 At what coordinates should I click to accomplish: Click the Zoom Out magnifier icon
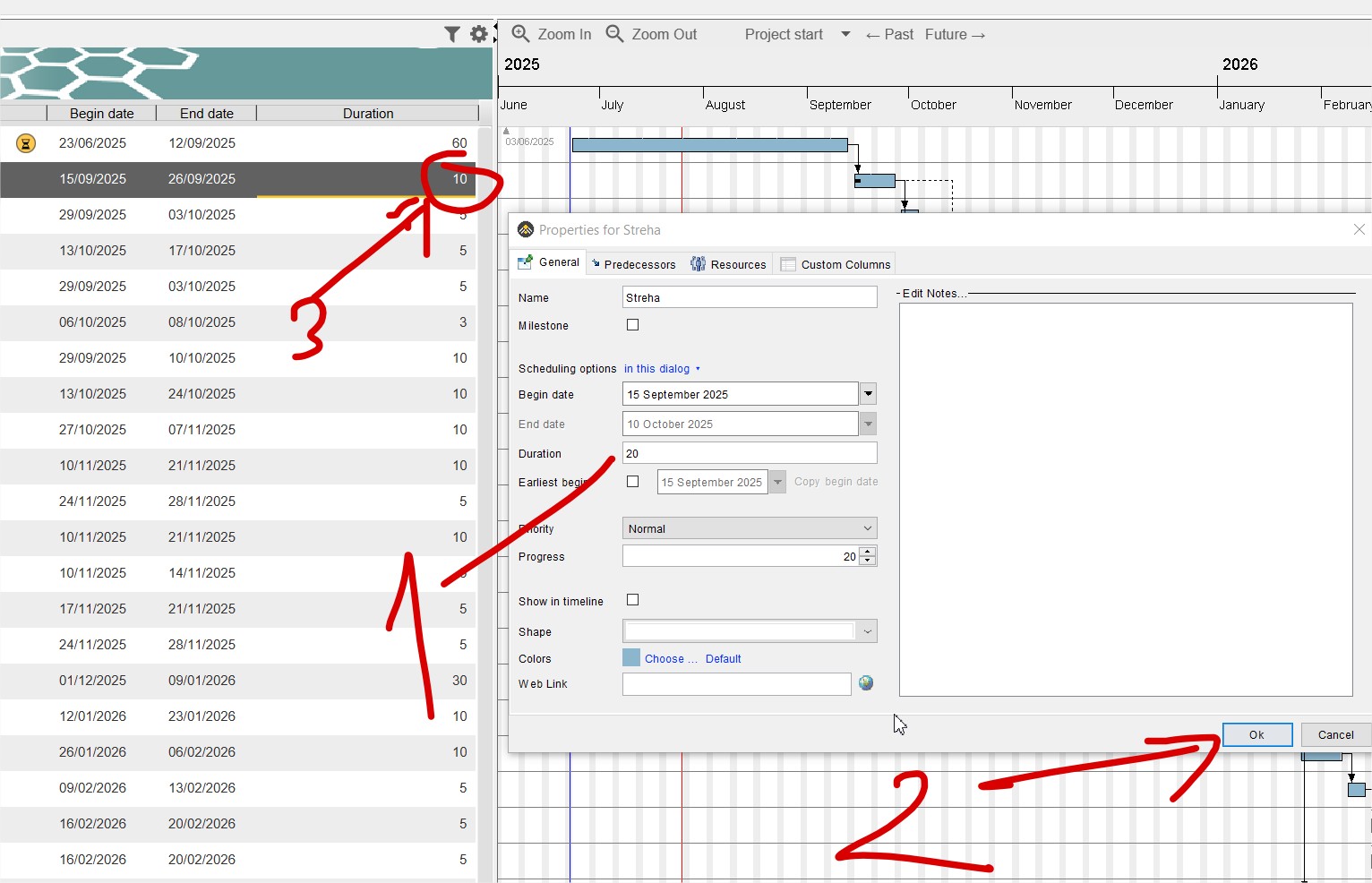pos(614,34)
